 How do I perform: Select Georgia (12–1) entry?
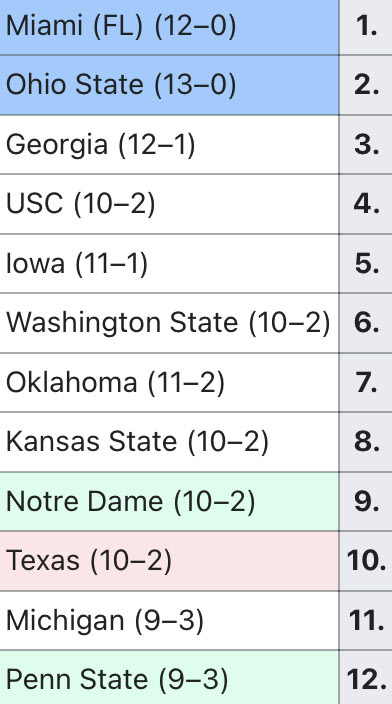point(169,145)
